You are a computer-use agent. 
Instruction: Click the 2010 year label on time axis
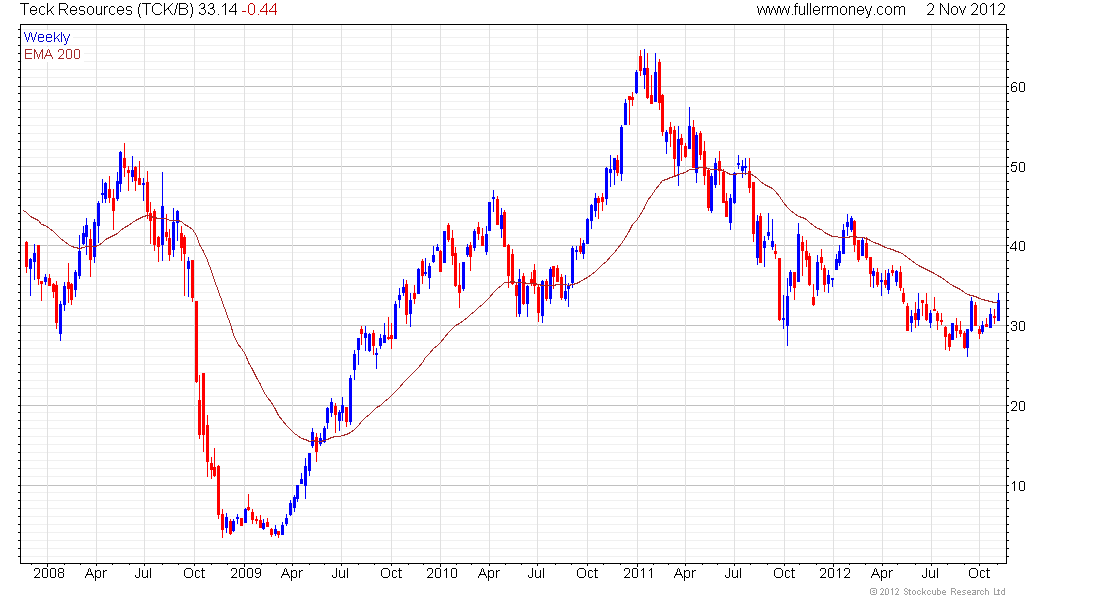442,573
